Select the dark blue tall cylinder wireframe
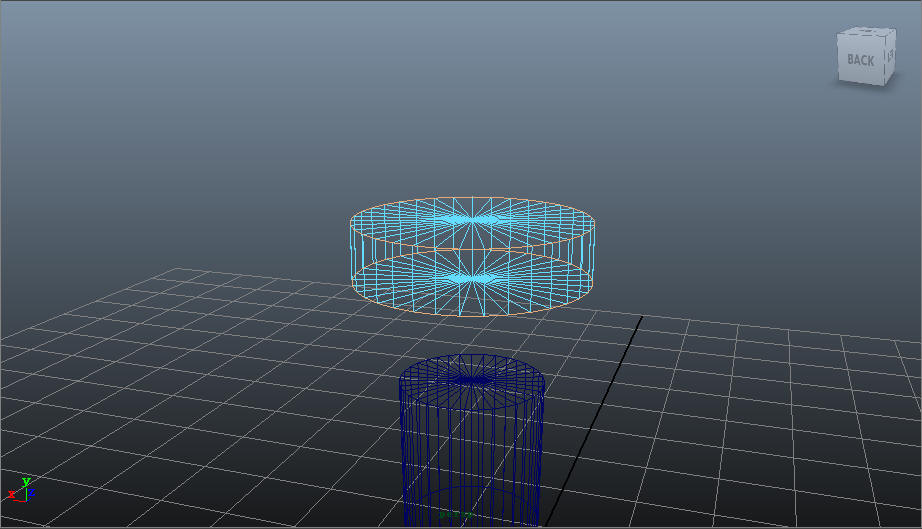 click(x=472, y=441)
